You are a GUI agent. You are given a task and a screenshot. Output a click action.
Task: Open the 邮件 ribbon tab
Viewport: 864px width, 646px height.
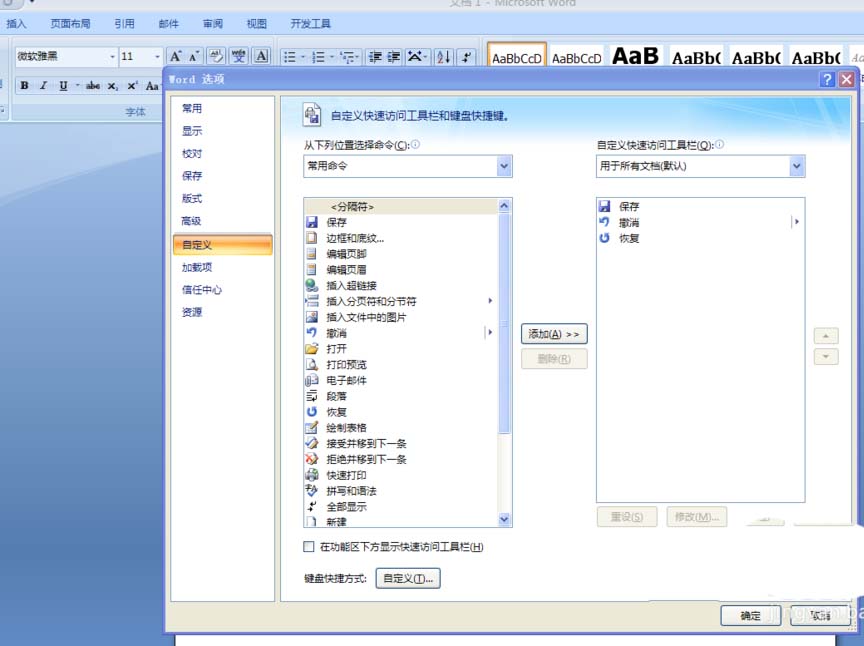pyautogui.click(x=169, y=24)
